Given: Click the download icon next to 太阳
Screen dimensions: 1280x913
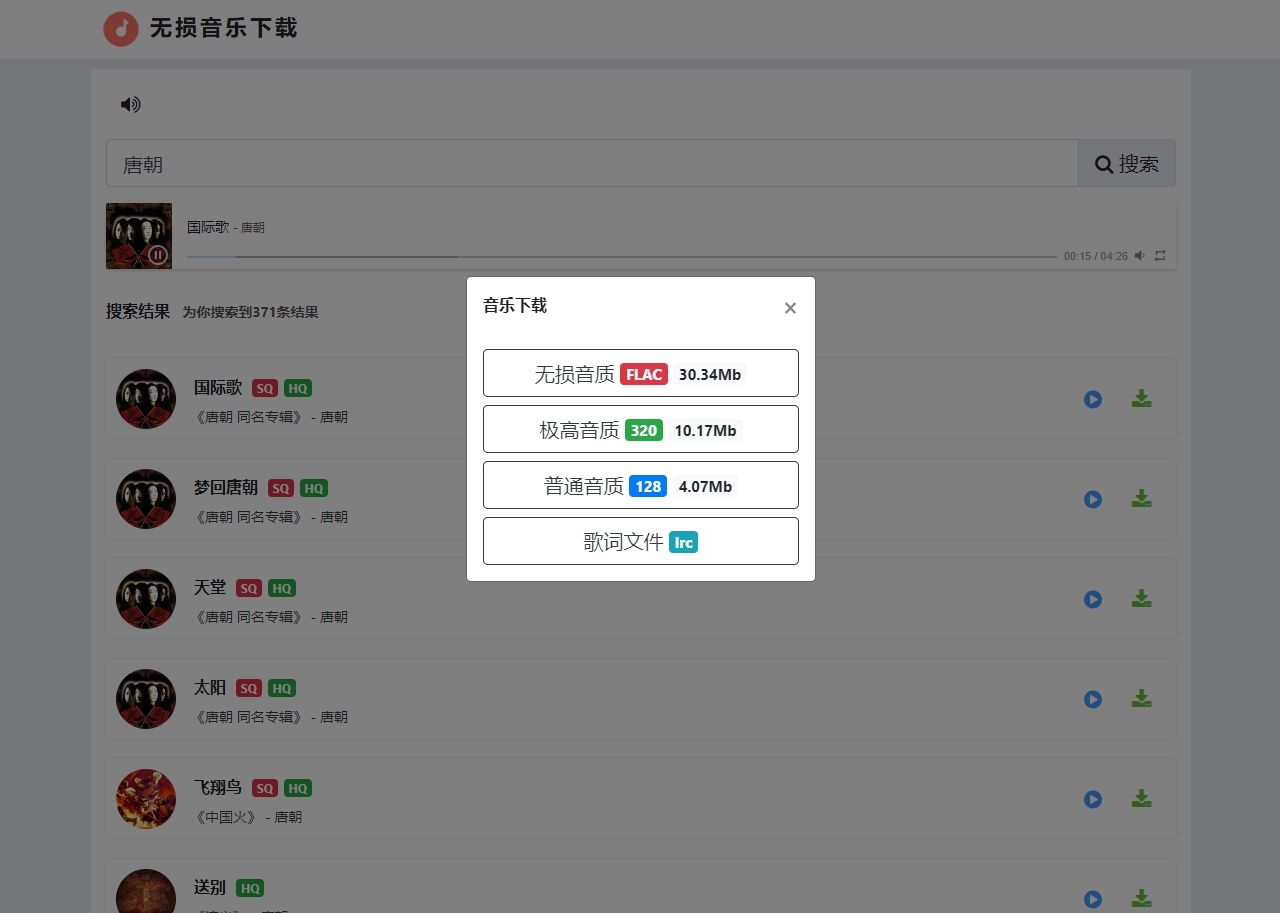Looking at the screenshot, I should (x=1141, y=698).
